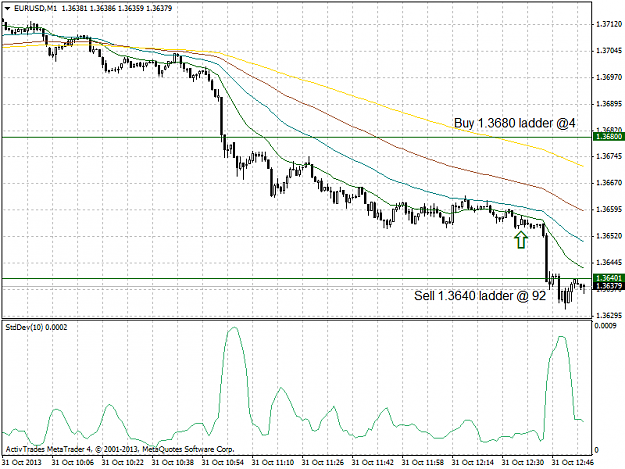
Task: Click the 1.36745 price axis label
Action: click(x=609, y=156)
